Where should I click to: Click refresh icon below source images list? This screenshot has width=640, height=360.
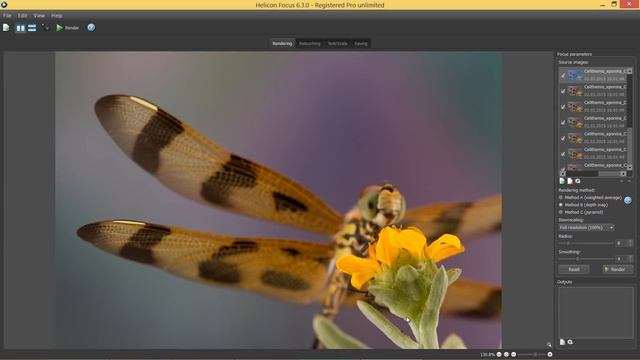tap(578, 181)
